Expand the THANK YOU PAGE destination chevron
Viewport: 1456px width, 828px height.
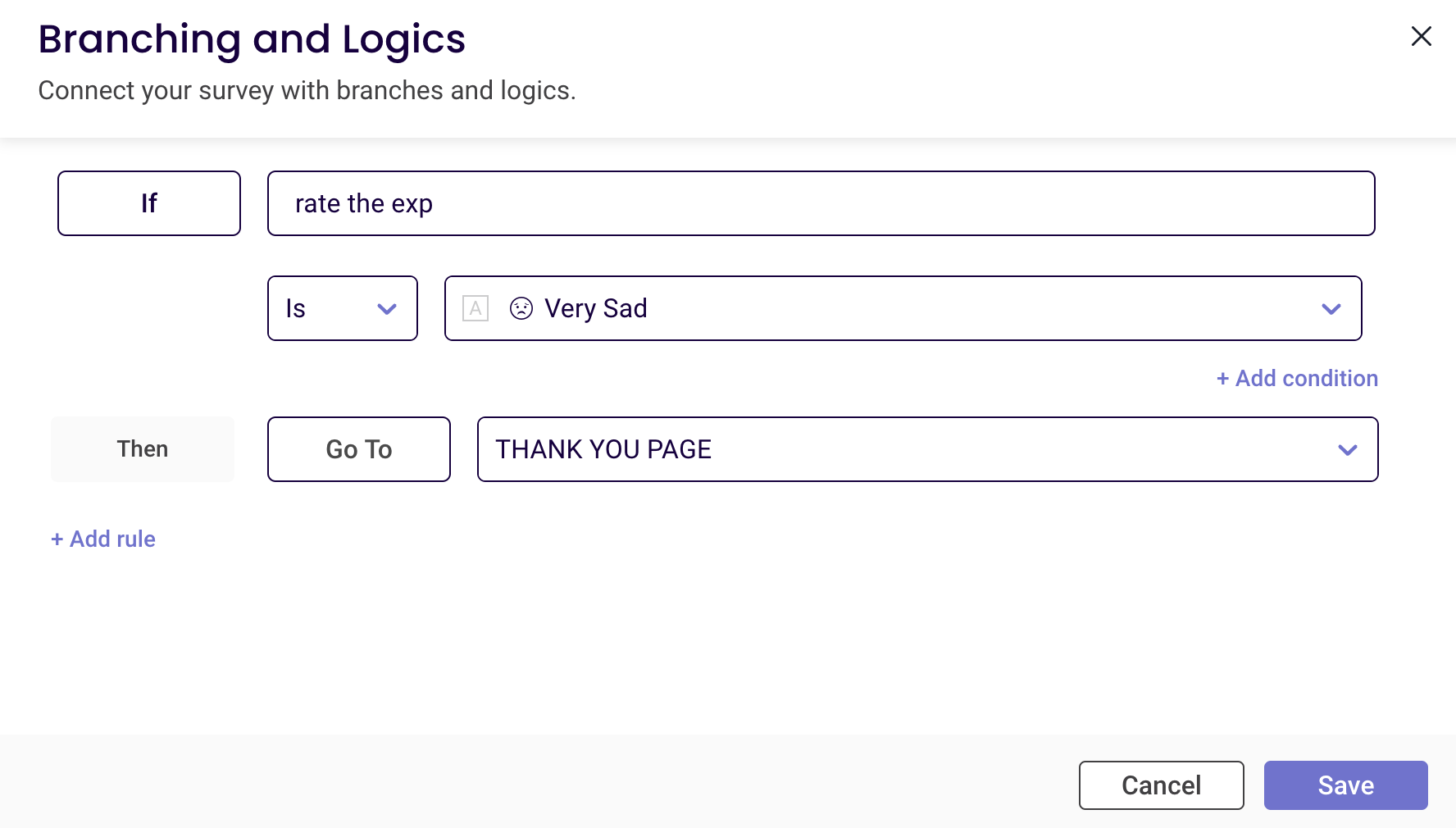click(x=1348, y=450)
